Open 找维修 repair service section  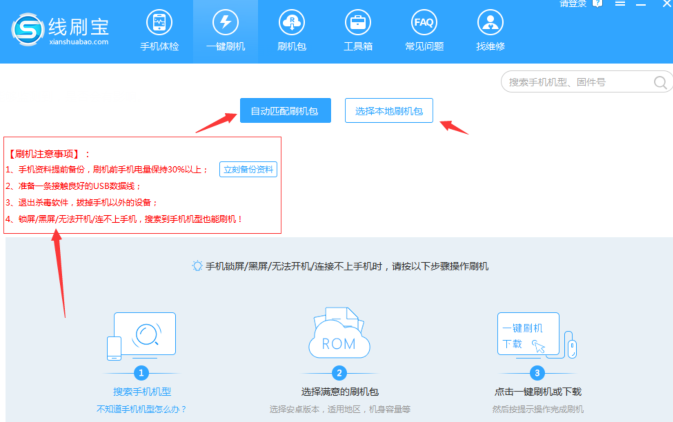pyautogui.click(x=489, y=31)
